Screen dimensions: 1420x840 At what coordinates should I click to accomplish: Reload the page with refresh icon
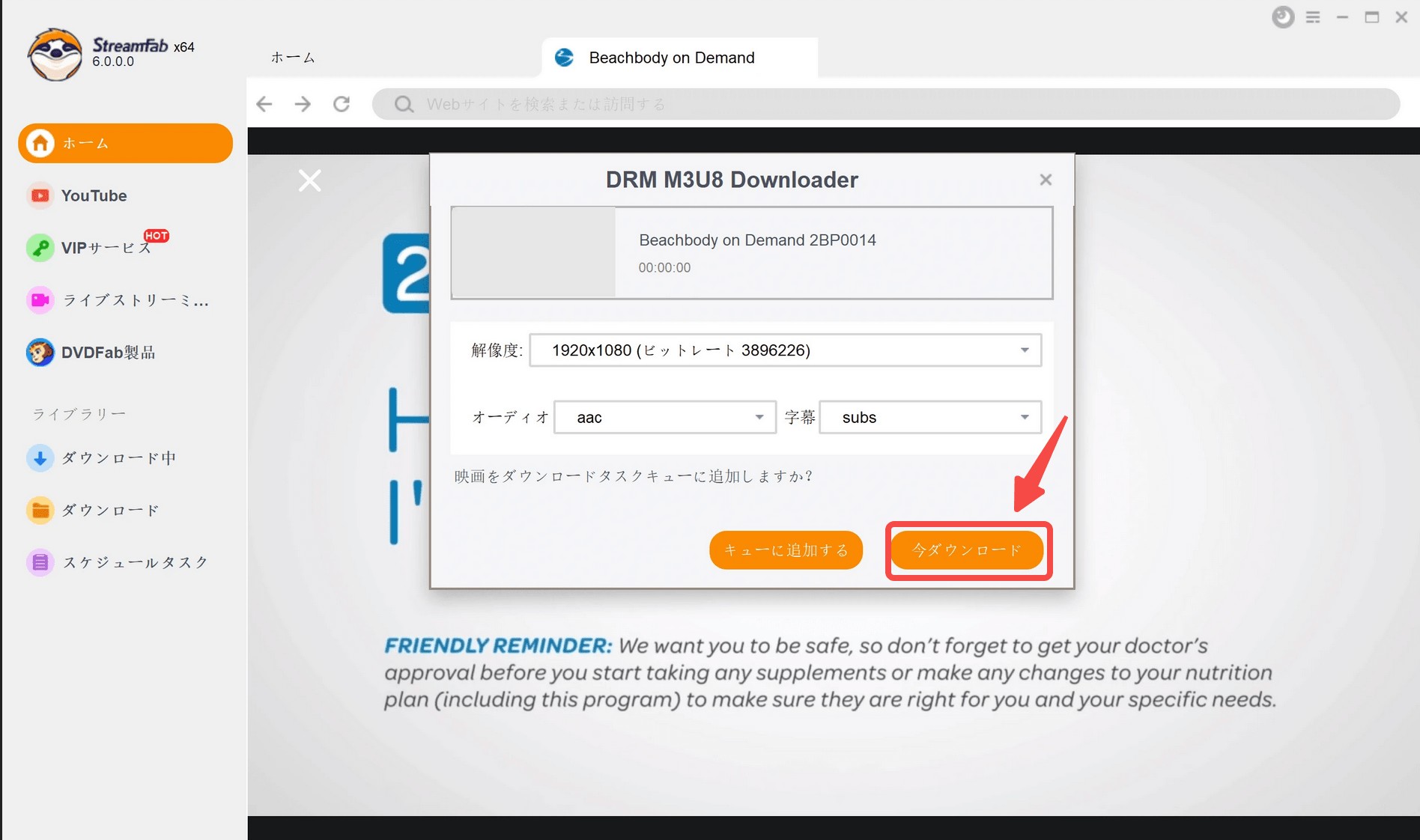[342, 104]
